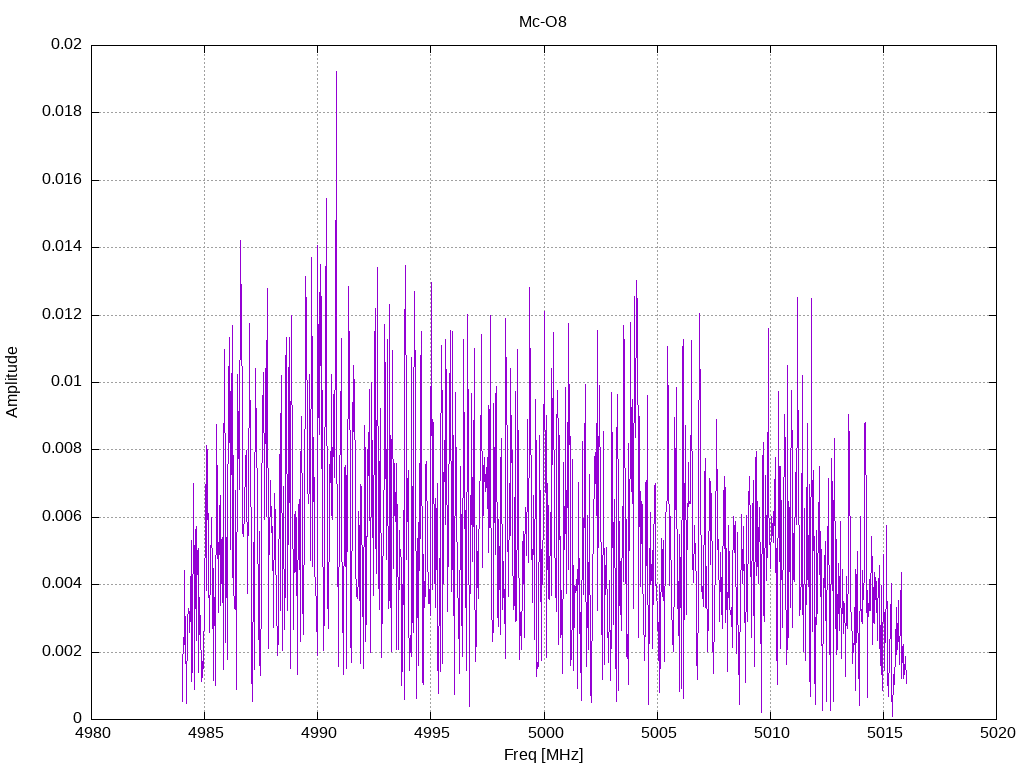Click the x-axis tick label 4985

pos(204,733)
